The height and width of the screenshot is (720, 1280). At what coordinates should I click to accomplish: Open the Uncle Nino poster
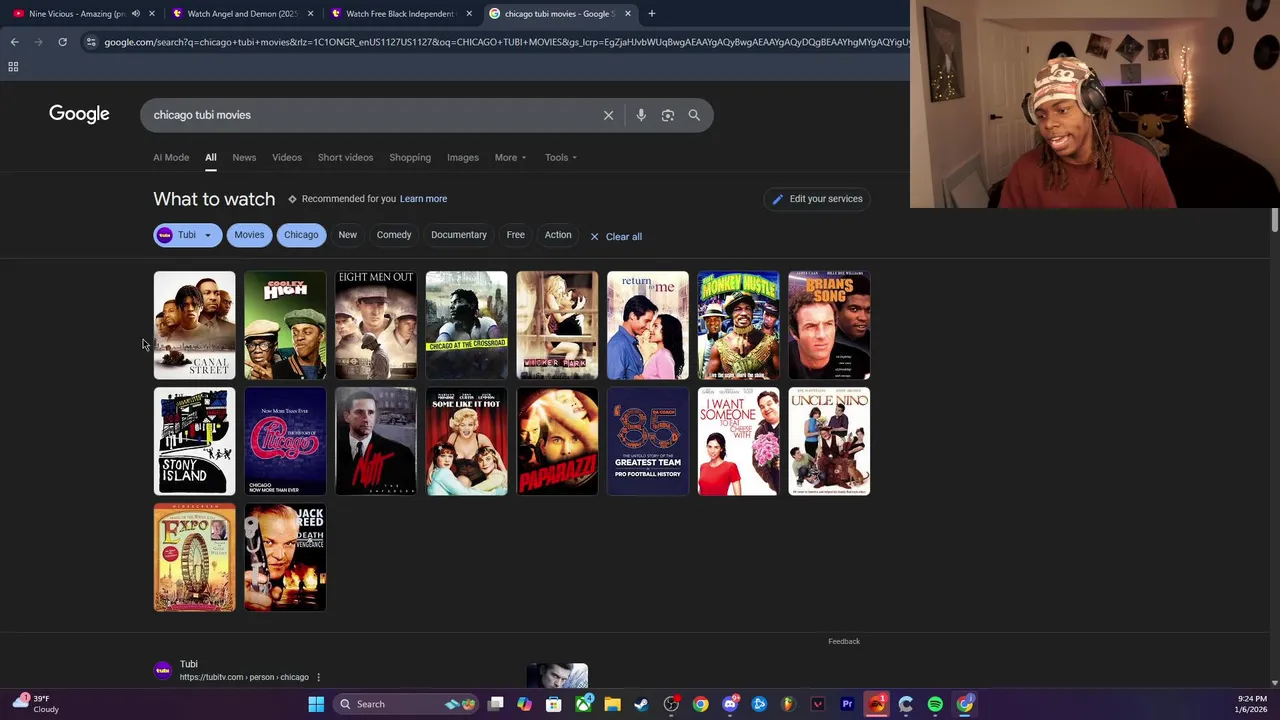[829, 441]
